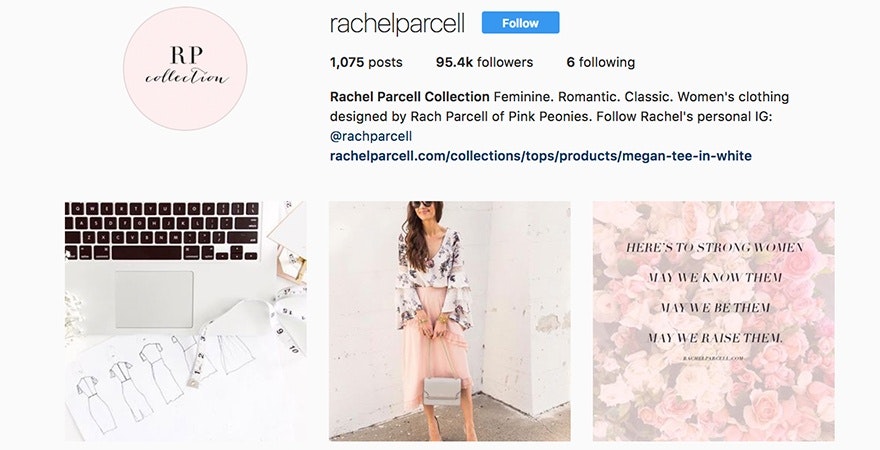The height and width of the screenshot is (450, 880).
Task: Open the 6 following list
Action: 601,62
